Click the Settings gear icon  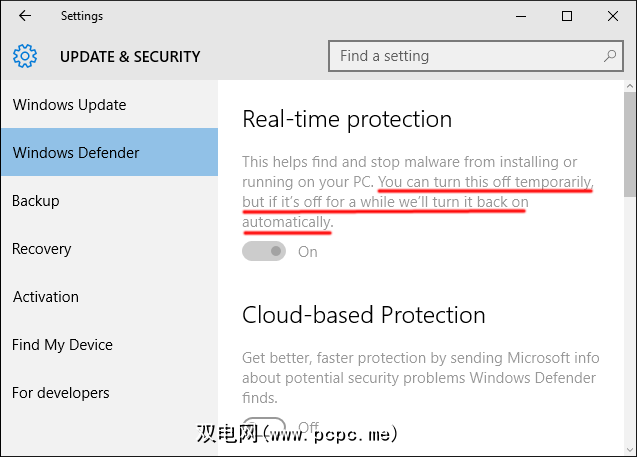click(25, 57)
